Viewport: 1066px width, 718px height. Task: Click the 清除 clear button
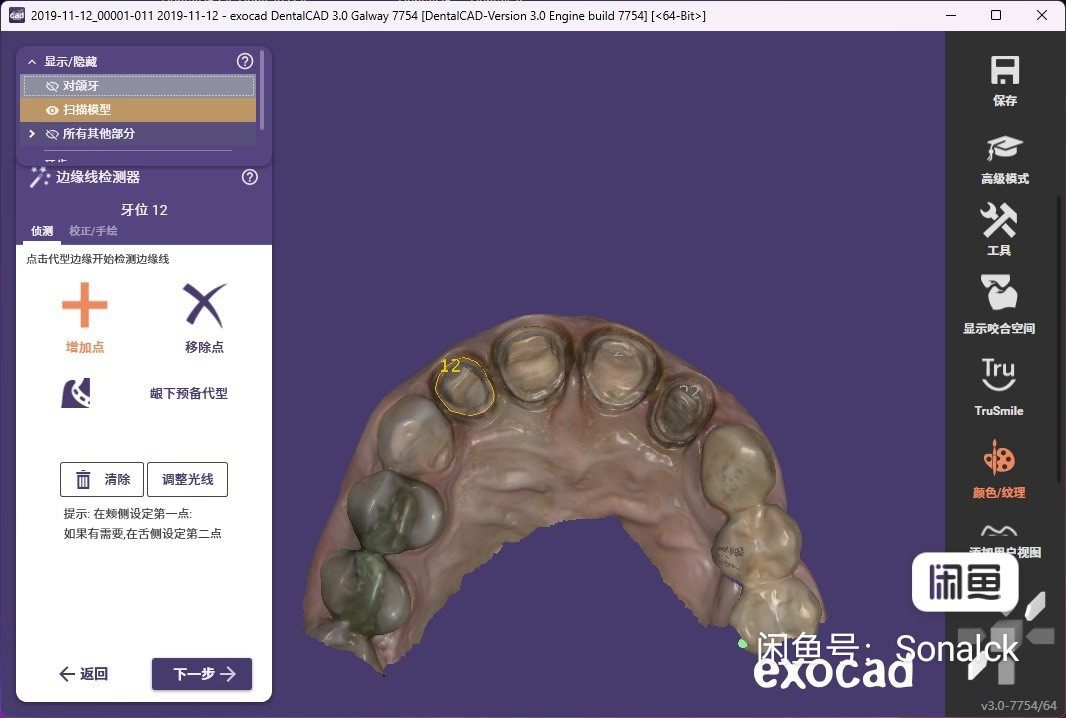coord(102,479)
